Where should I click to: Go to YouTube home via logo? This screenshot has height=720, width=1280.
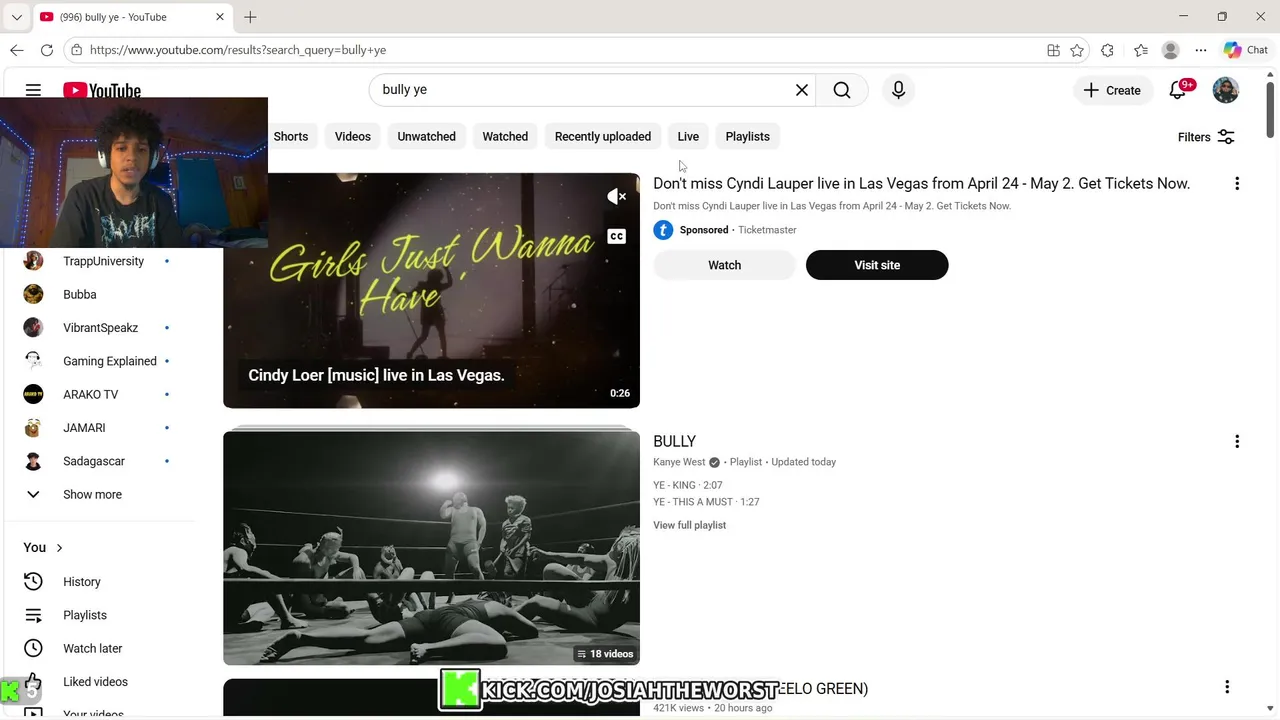pyautogui.click(x=102, y=90)
